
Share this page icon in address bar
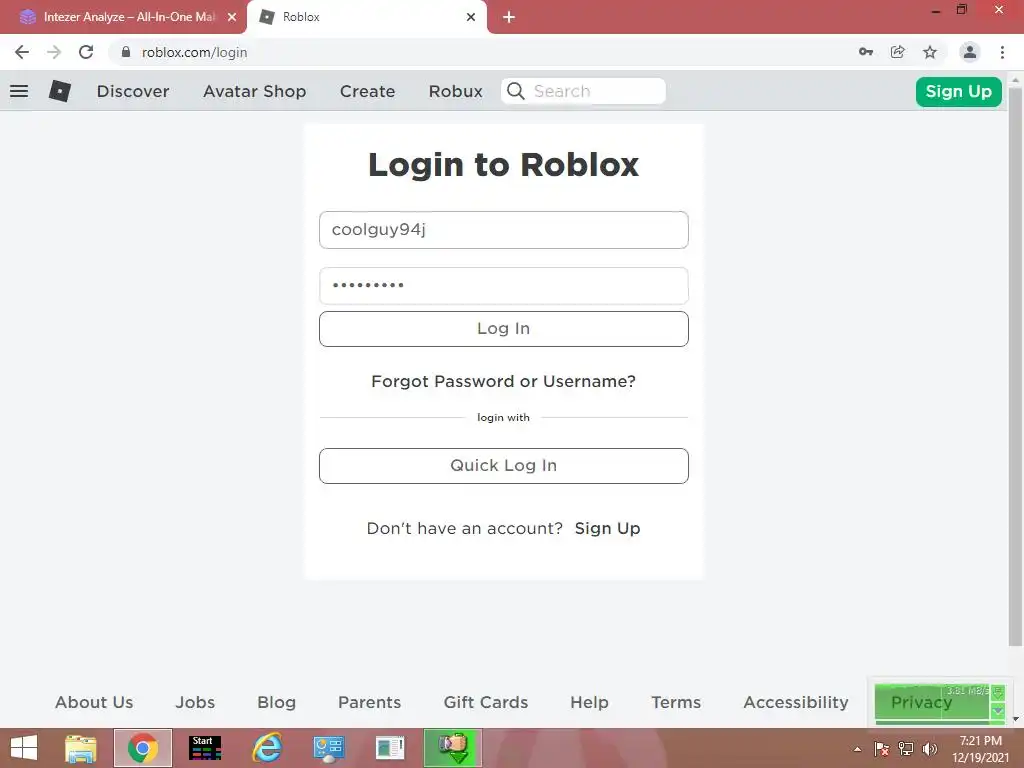click(x=898, y=52)
